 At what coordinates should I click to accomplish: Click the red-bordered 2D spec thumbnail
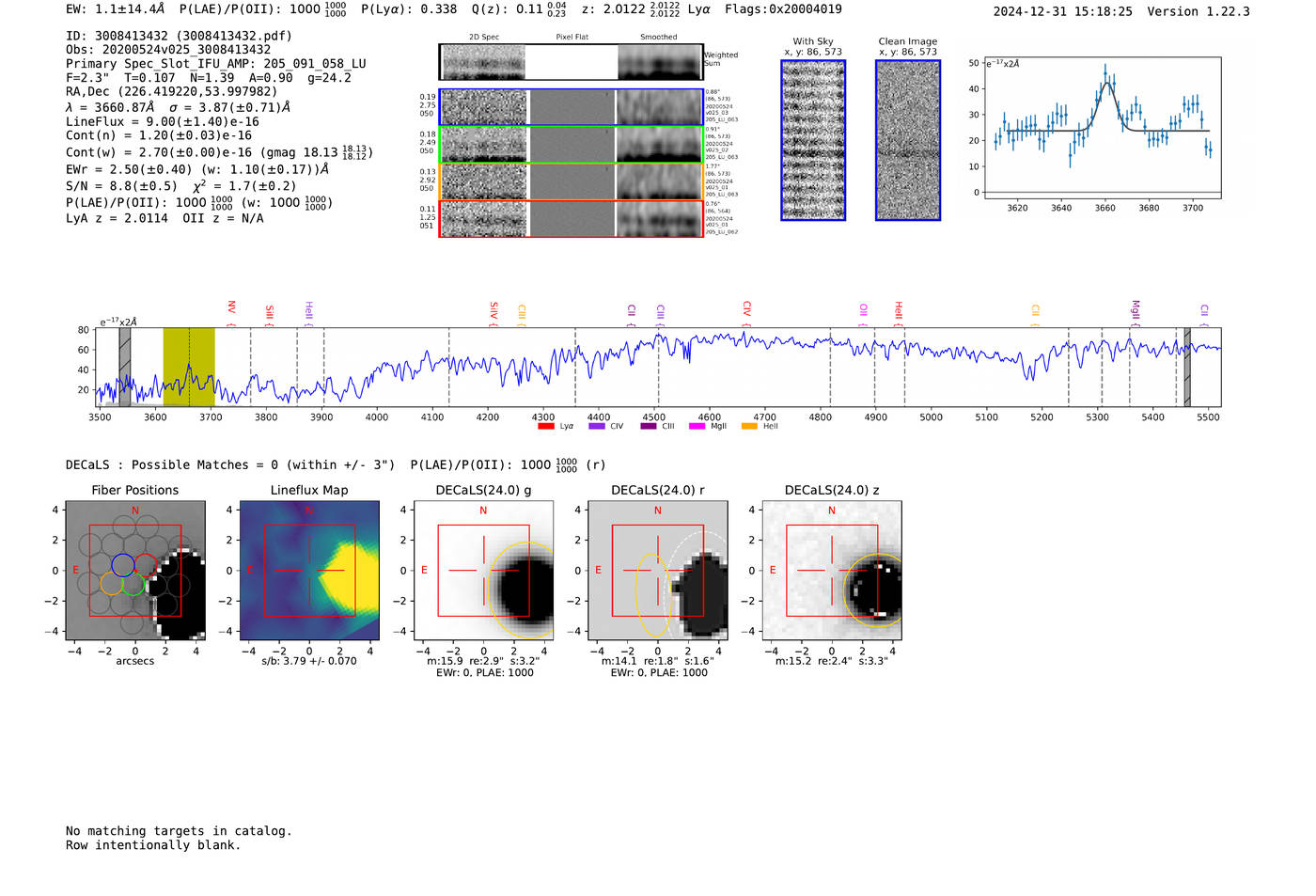coord(483,219)
